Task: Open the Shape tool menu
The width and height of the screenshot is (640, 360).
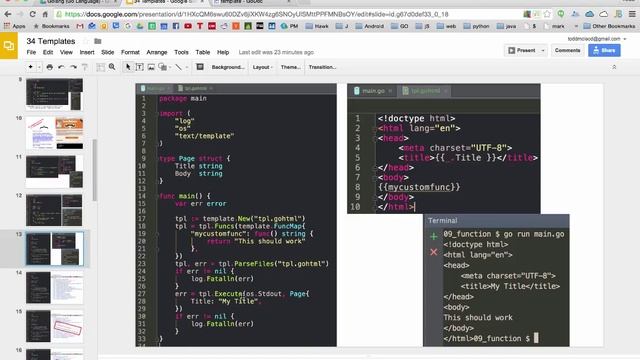Action: pyautogui.click(x=163, y=67)
